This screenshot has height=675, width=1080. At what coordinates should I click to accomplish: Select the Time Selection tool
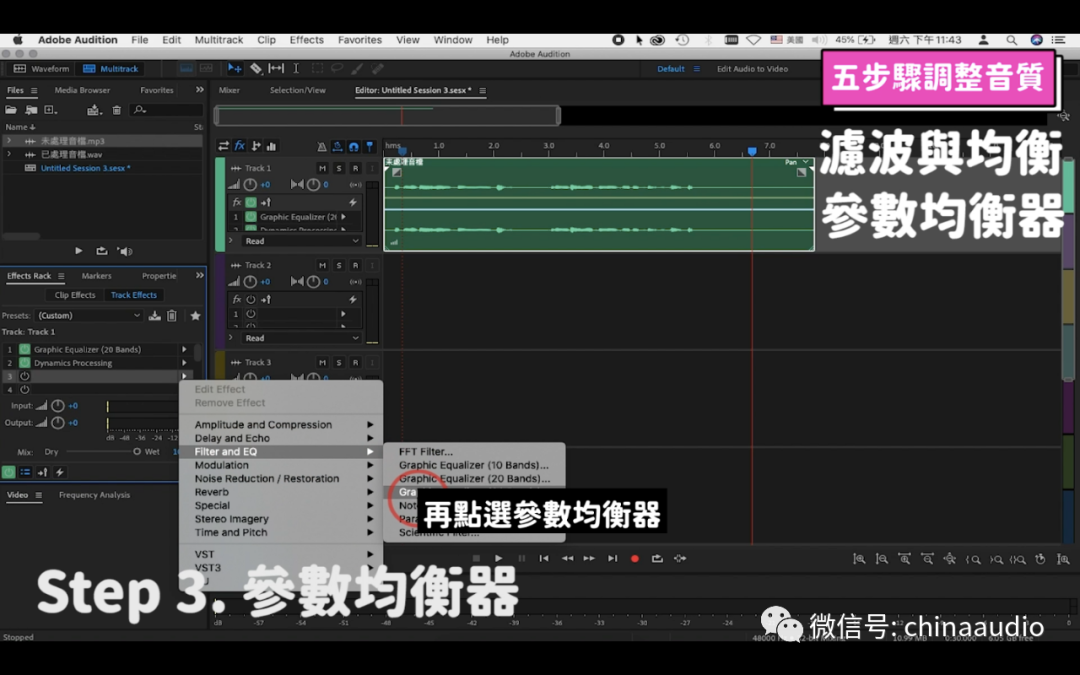[x=296, y=69]
